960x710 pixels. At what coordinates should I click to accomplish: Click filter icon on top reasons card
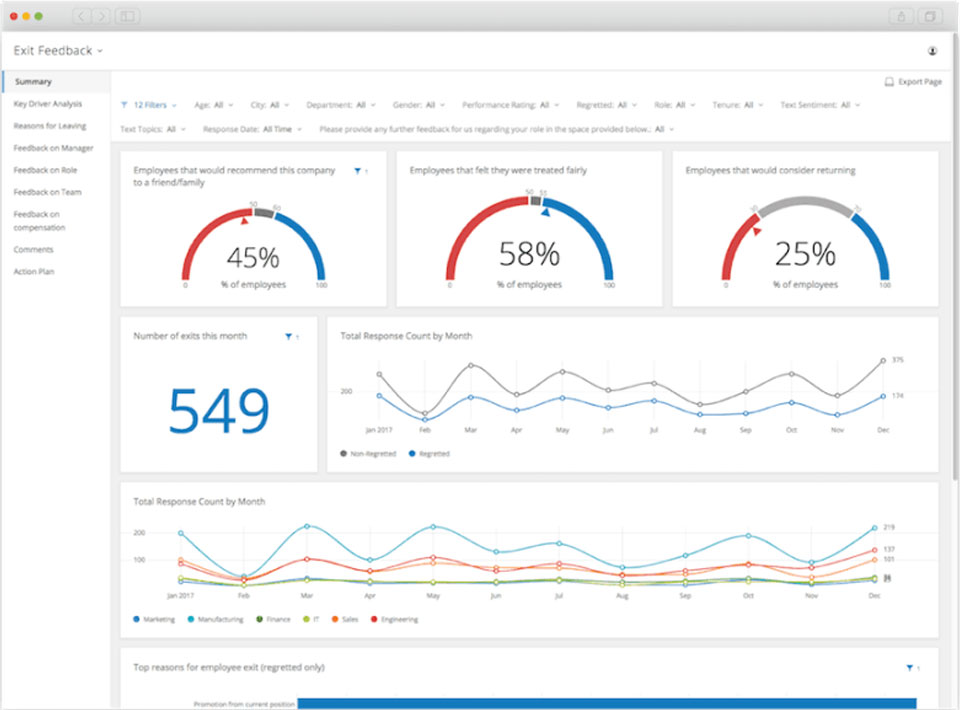tap(909, 668)
